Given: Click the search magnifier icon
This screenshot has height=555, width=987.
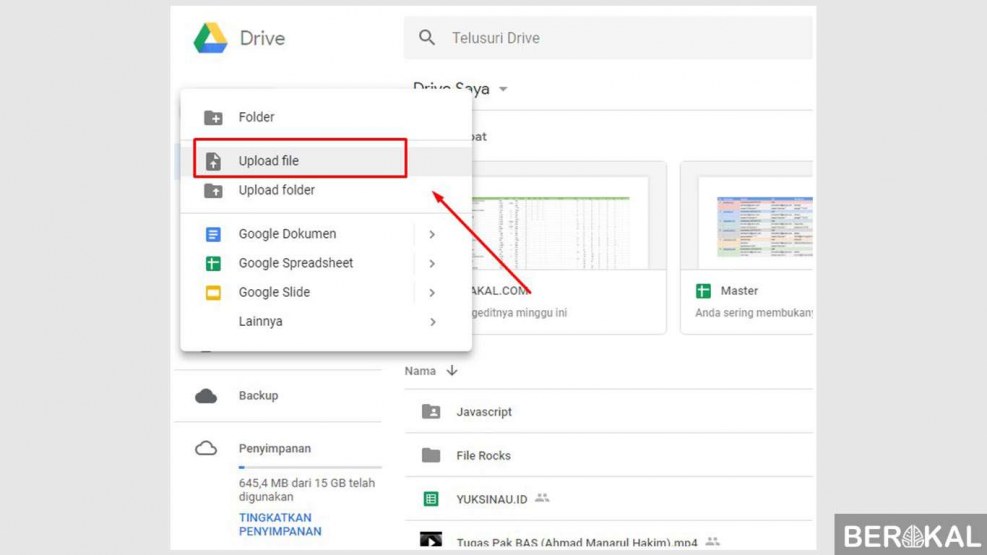Looking at the screenshot, I should pos(427,38).
